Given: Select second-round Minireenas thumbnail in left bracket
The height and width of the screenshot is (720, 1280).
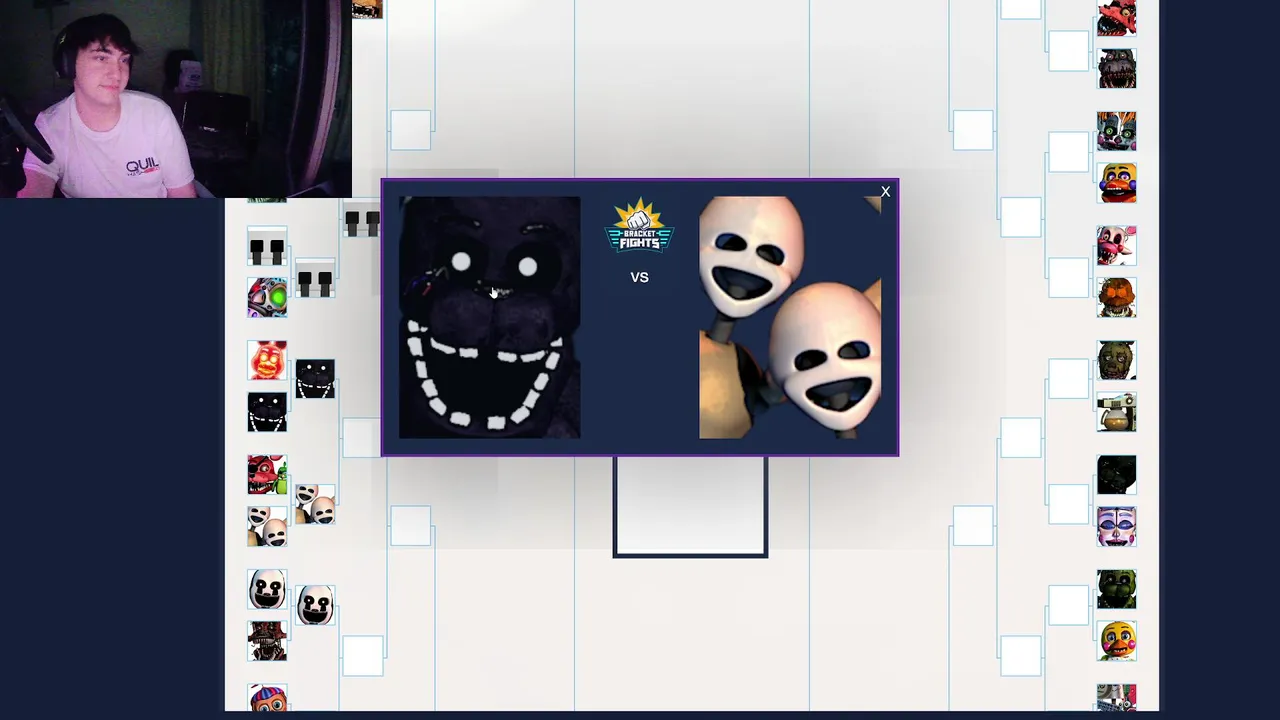Looking at the screenshot, I should 315,504.
